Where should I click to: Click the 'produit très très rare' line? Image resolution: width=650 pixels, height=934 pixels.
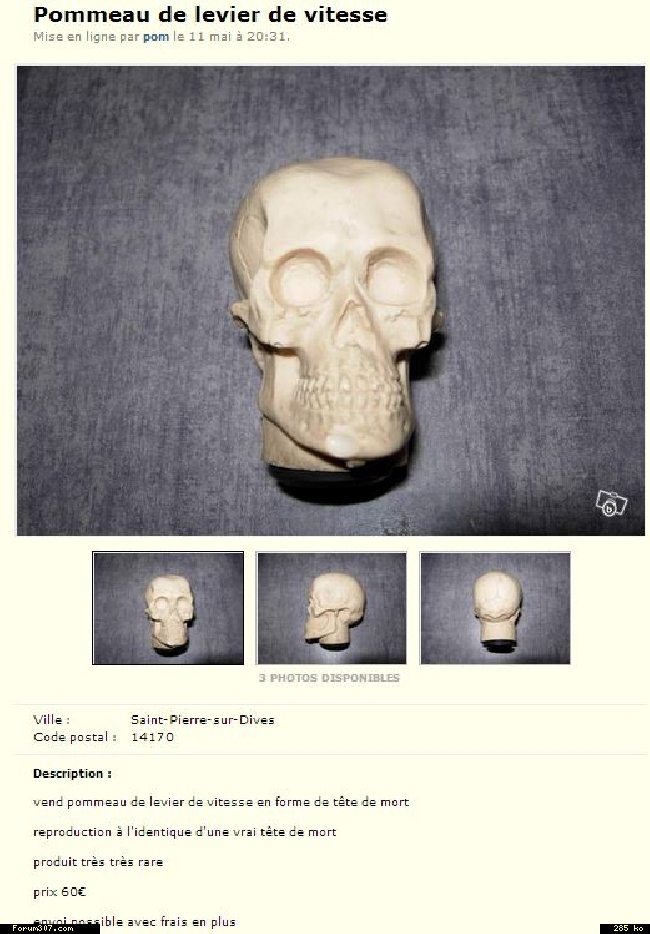(x=98, y=862)
